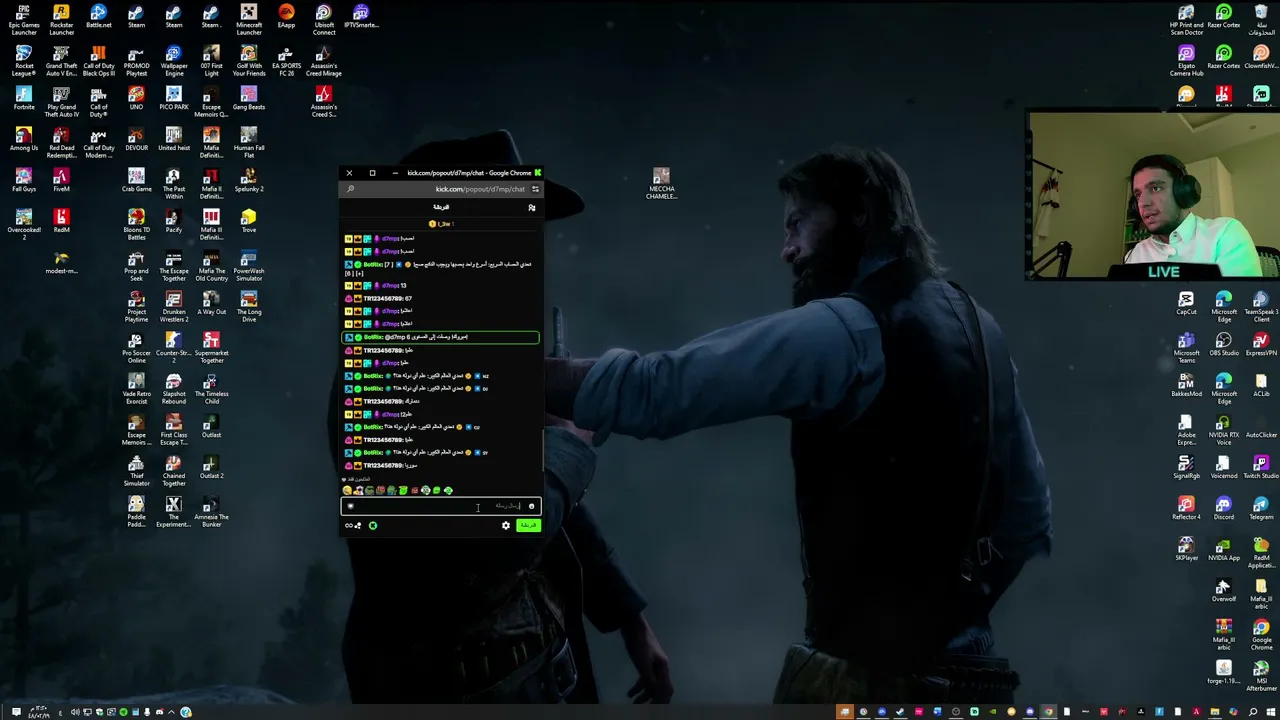Select the UNO game icon
The width and height of the screenshot is (1280, 720).
[136, 98]
